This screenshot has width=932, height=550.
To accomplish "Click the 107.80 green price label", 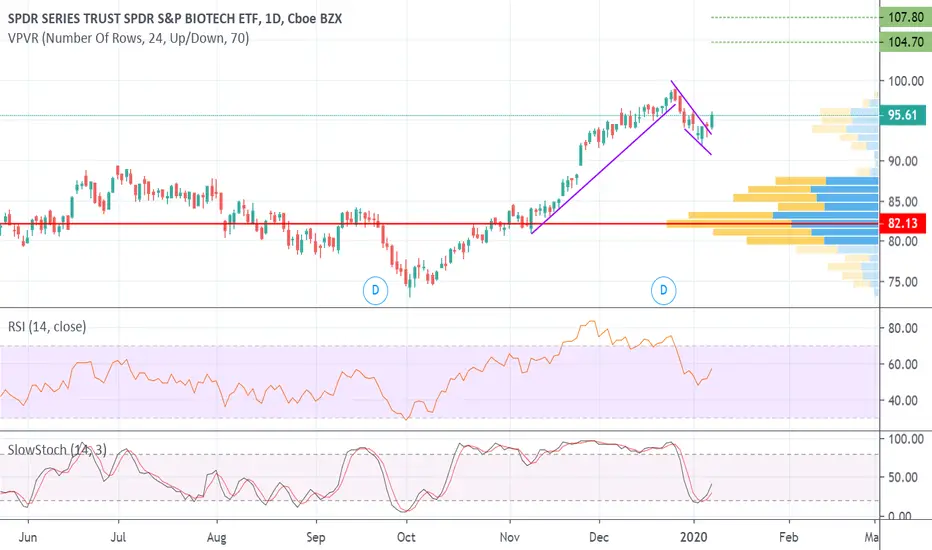I will coord(905,17).
